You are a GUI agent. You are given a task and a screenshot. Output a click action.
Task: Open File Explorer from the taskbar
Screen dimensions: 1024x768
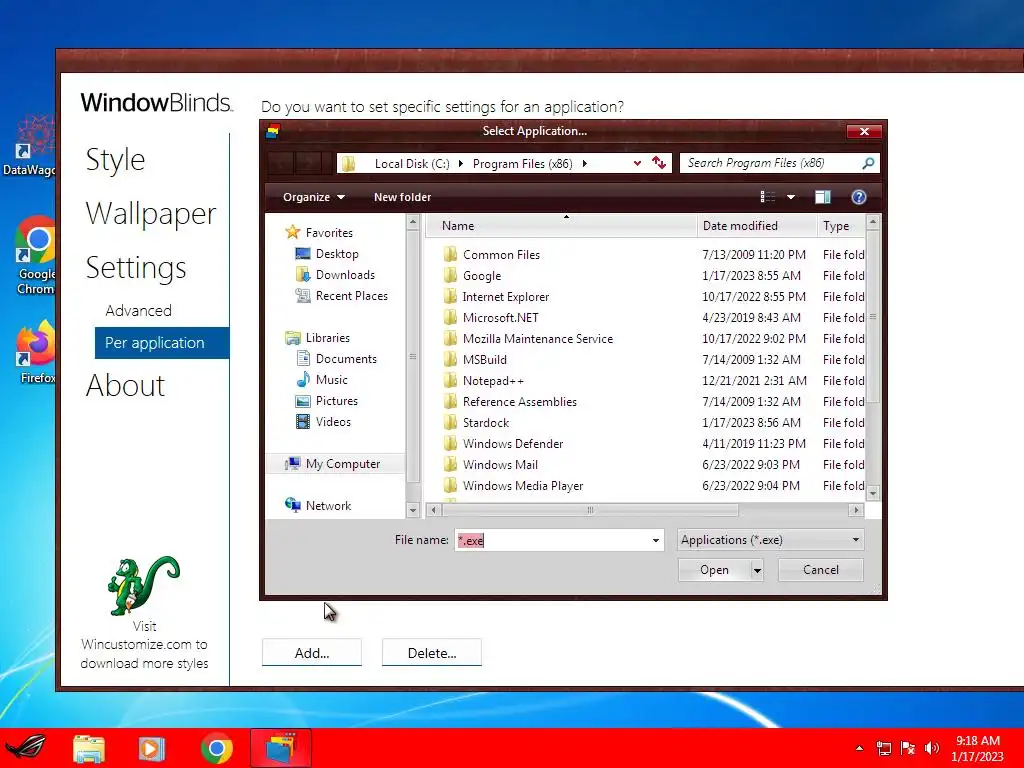pos(89,748)
